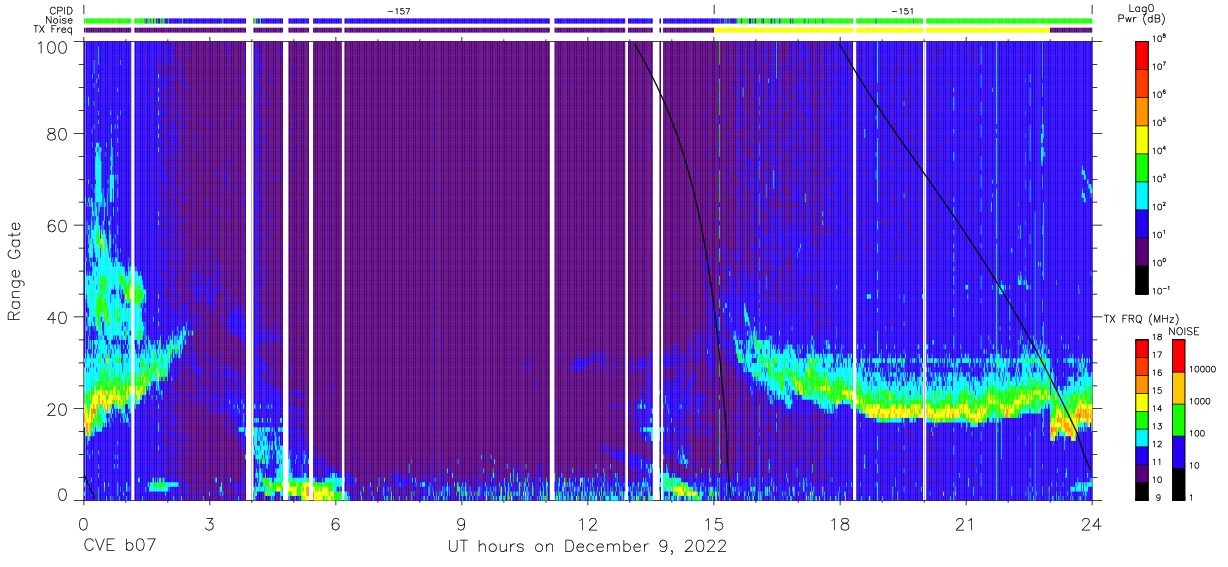Screen dimensions: 1228x567
Task: Click the '100' tick on Range Gate axis
Action: 52,47
